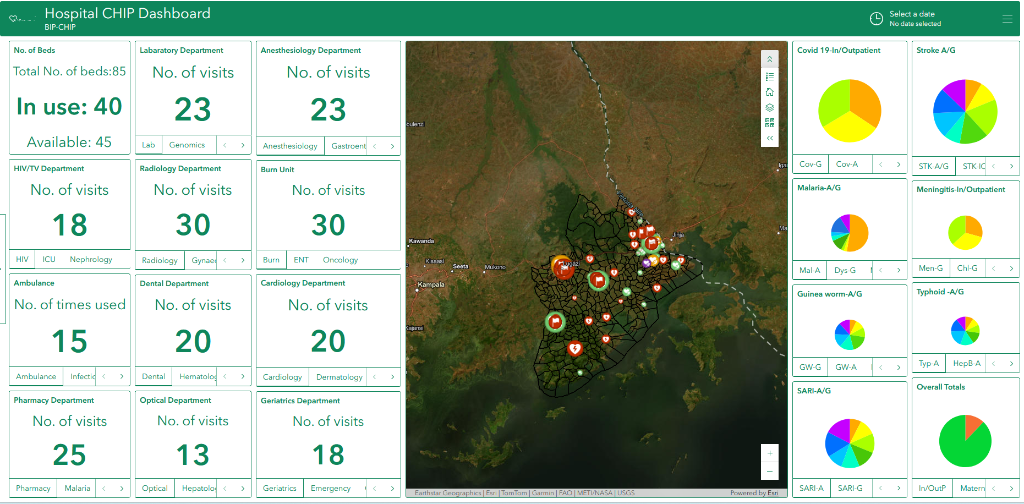Next tab arrow in Ambulance card
1024x504 pixels.
(121, 376)
